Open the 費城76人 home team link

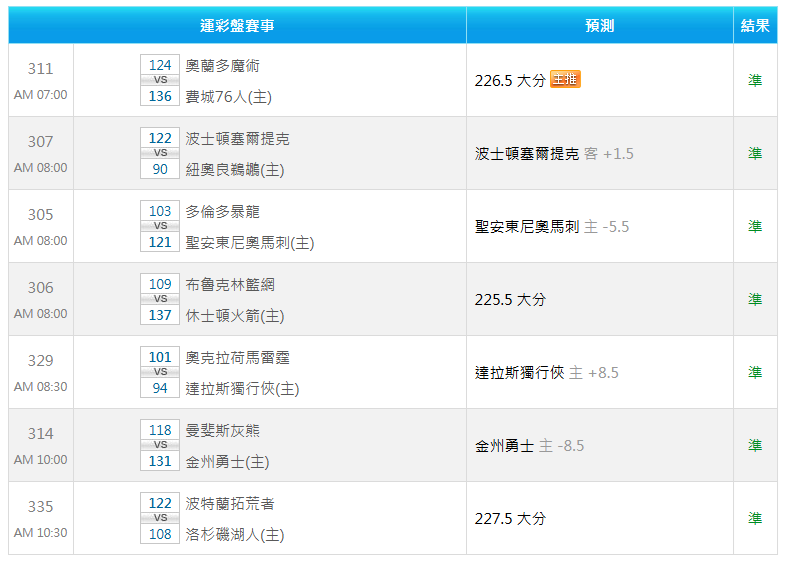[x=229, y=97]
